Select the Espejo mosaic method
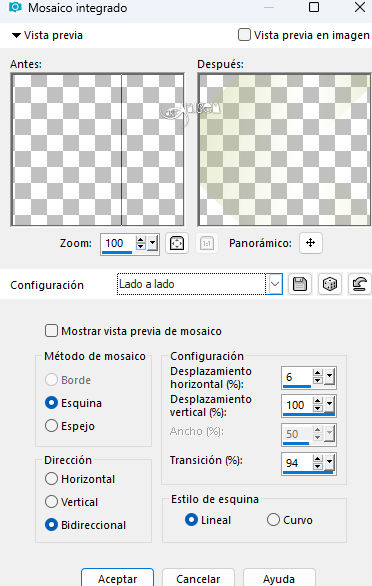 click(x=51, y=426)
